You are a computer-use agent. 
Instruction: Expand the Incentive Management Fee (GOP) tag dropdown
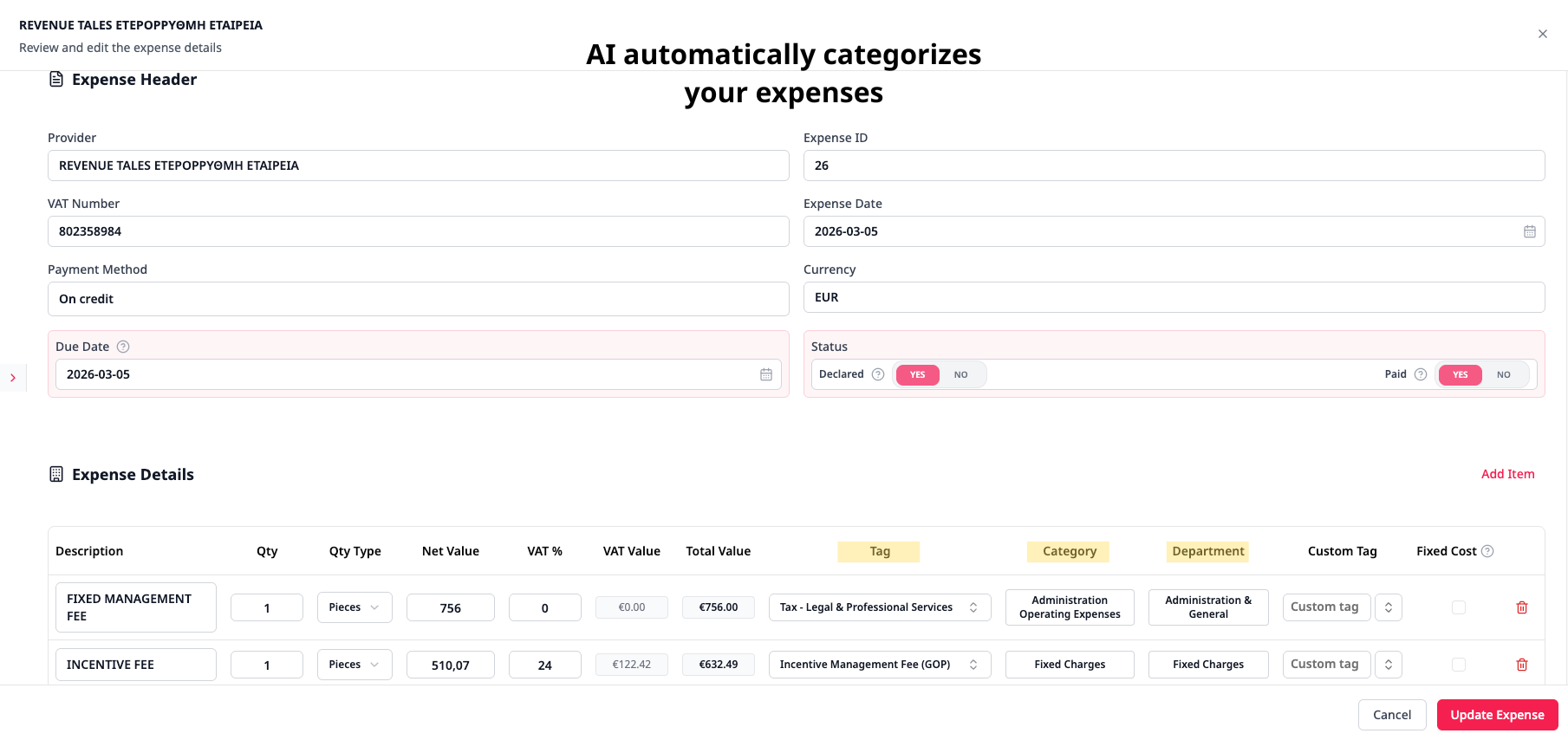(x=879, y=665)
